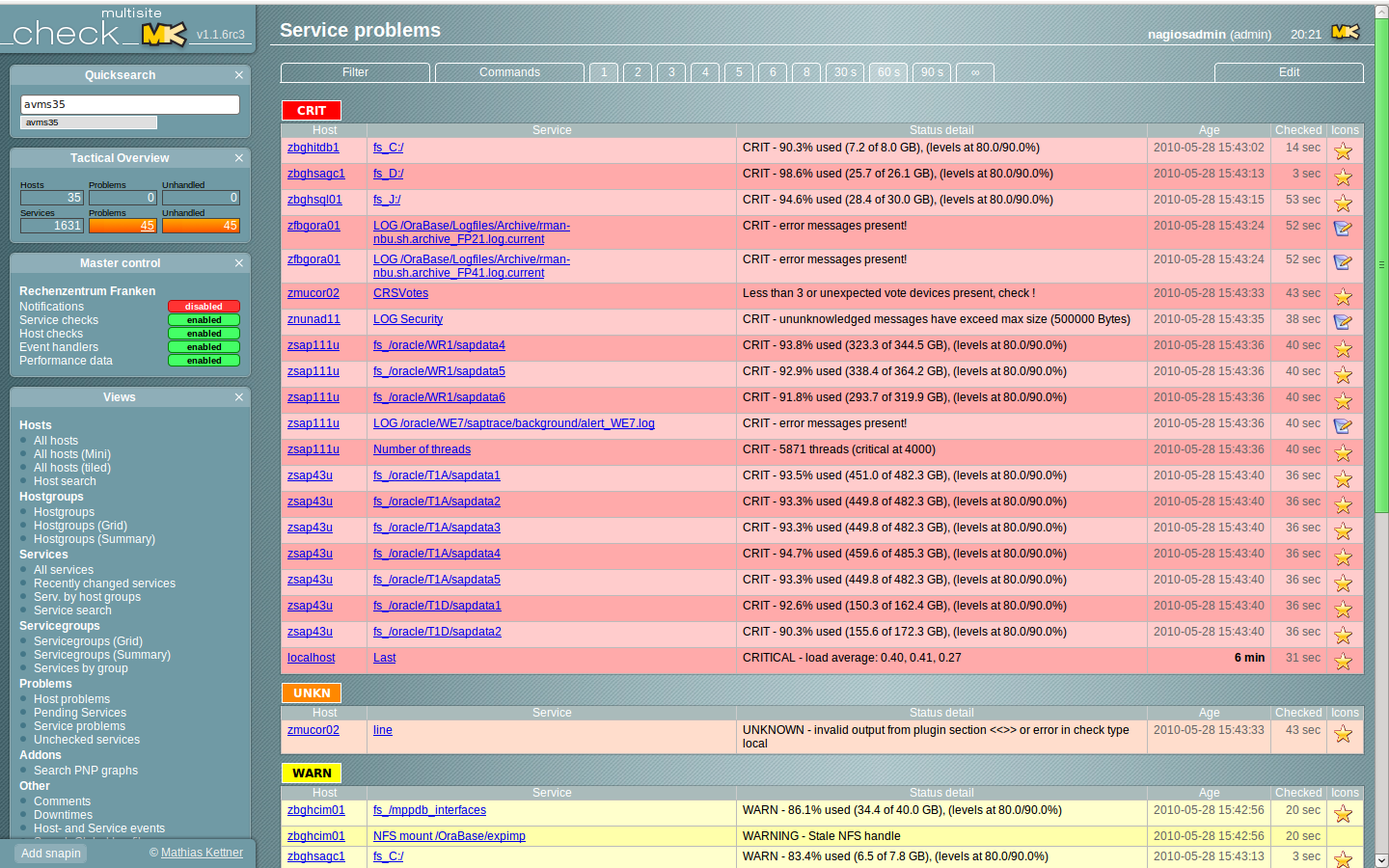
Task: Sort by Status detail column in CRIT table
Action: pyautogui.click(x=941, y=130)
